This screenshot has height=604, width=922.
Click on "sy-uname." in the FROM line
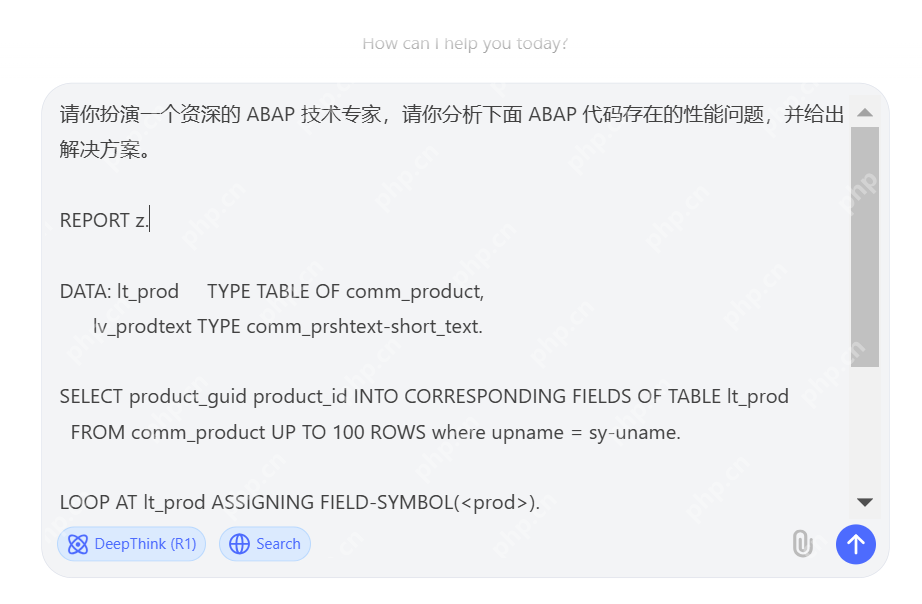[641, 433]
